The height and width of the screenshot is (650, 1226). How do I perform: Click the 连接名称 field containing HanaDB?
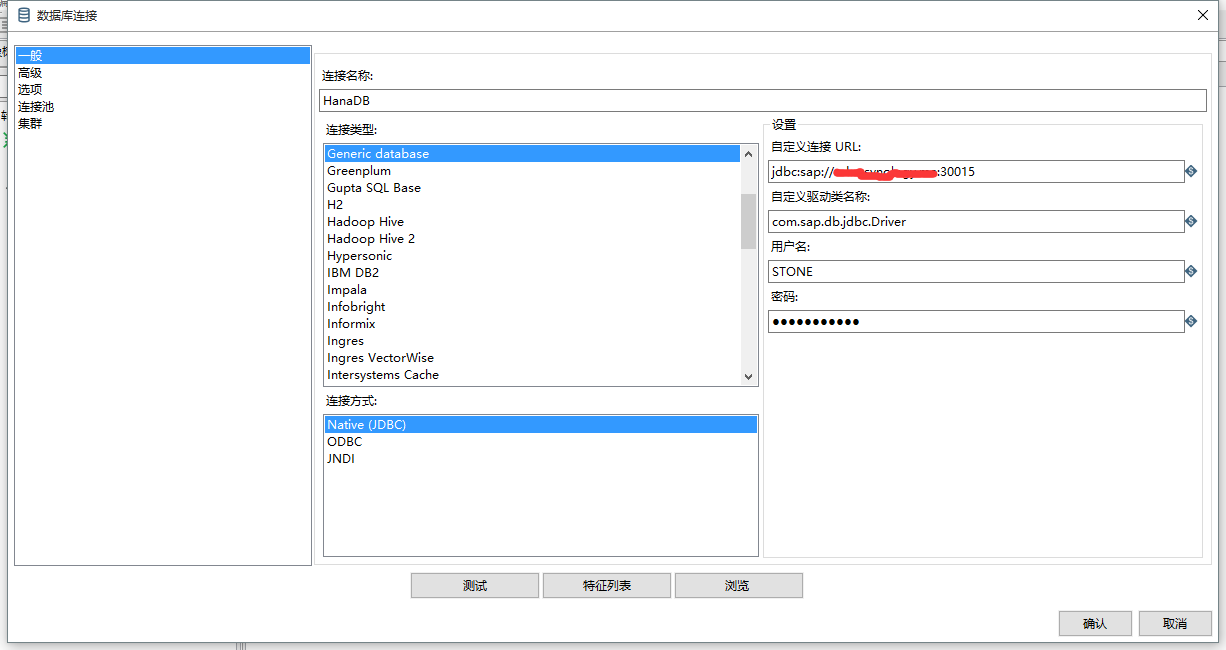pos(763,101)
